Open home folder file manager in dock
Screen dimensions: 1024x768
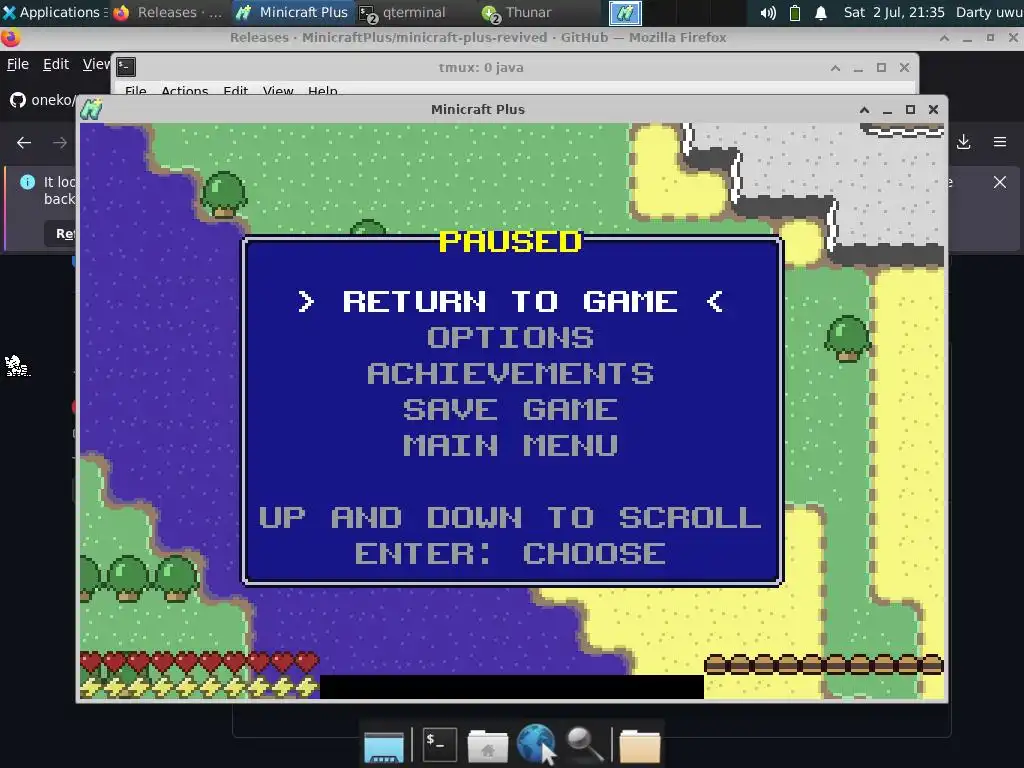(x=487, y=746)
